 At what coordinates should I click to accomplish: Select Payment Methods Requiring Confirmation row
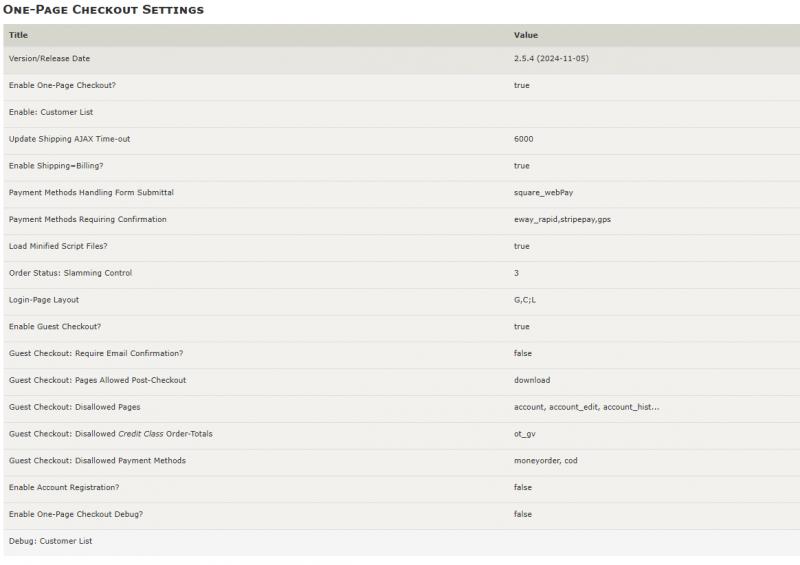click(x=402, y=219)
